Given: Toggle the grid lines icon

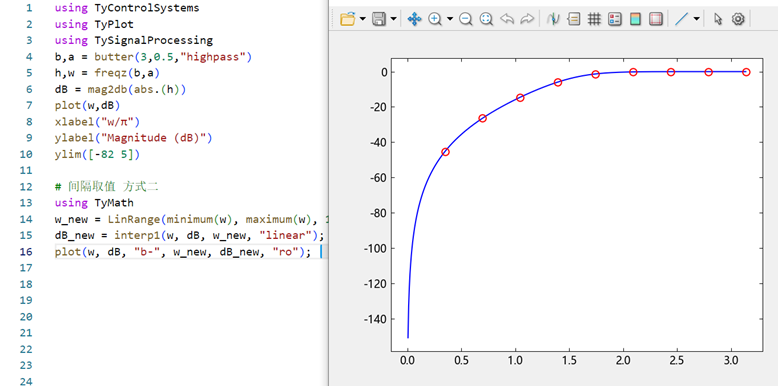Looking at the screenshot, I should 594,19.
